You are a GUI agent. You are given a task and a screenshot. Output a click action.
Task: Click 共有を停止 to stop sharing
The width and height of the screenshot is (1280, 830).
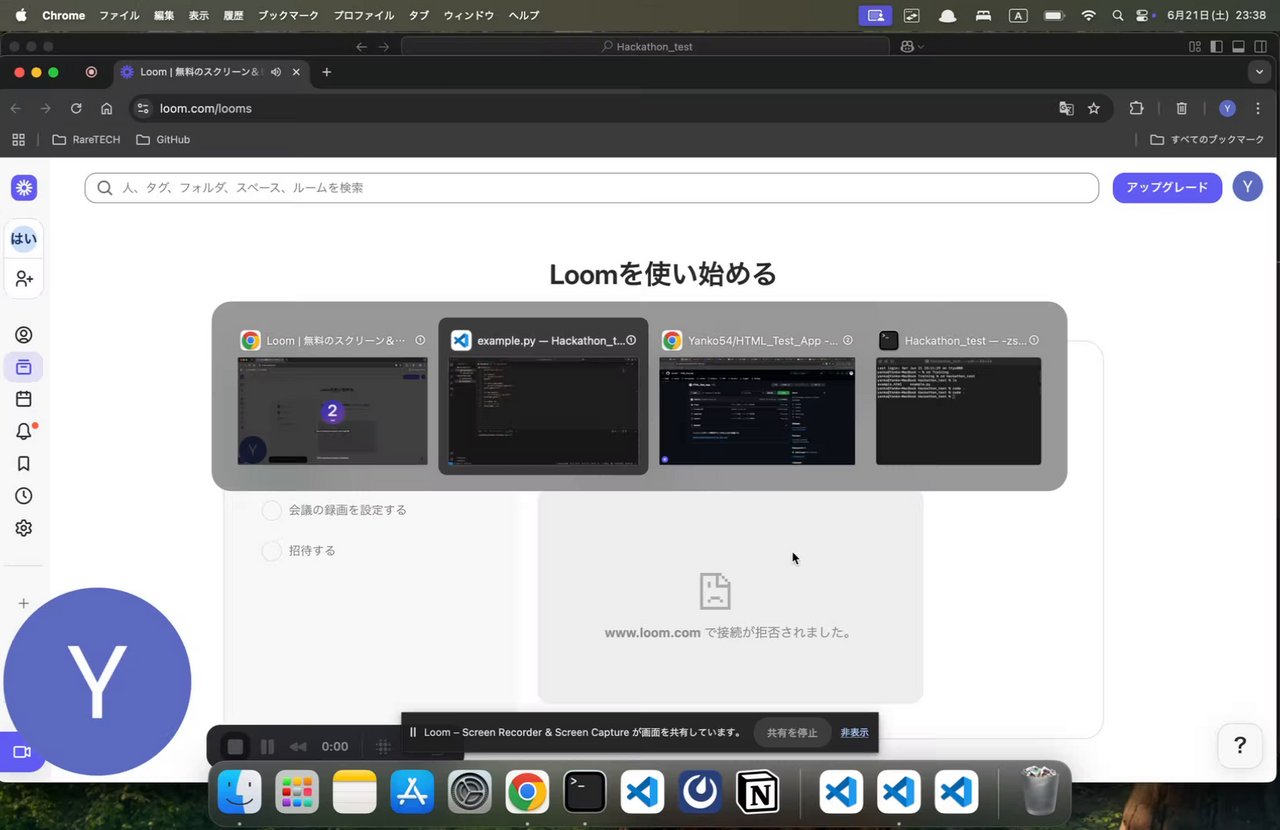[x=792, y=733]
